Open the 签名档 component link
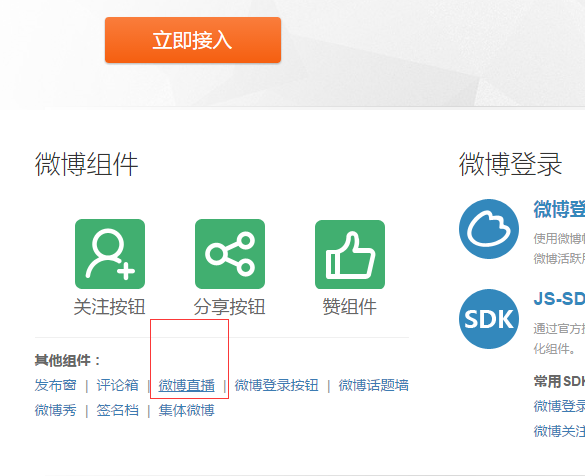The image size is (585, 476). (118, 410)
